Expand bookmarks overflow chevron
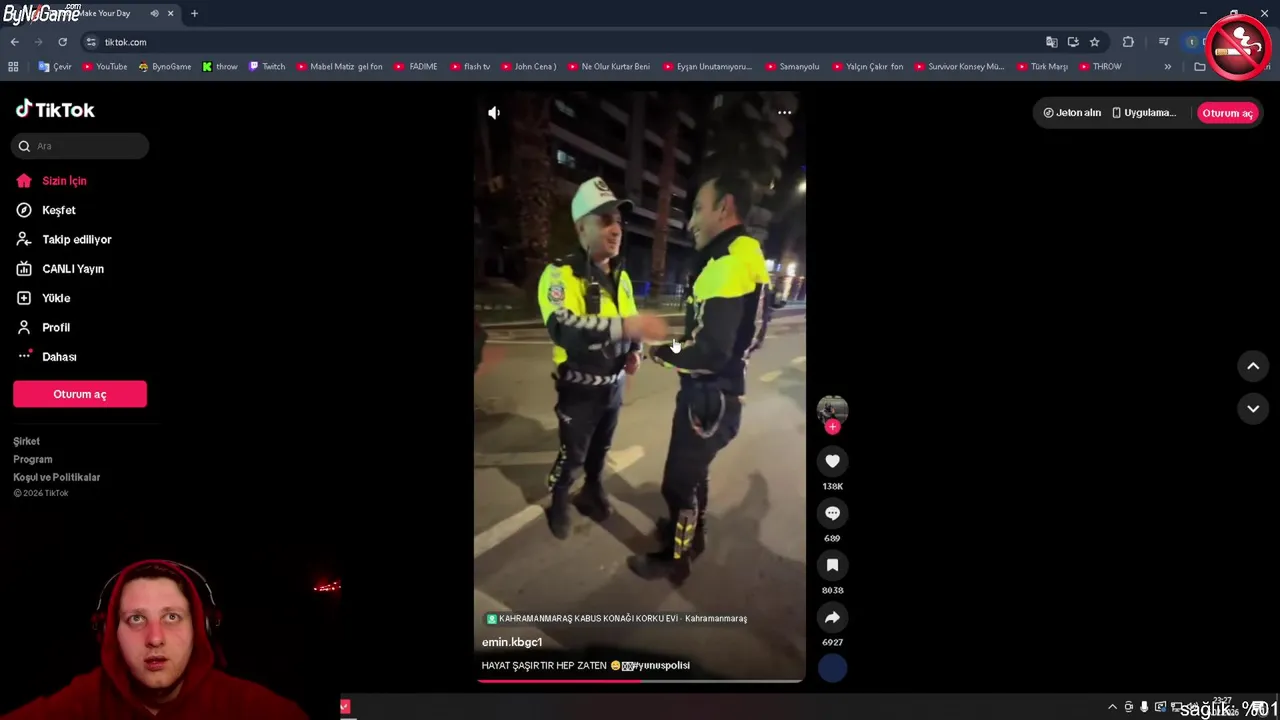The image size is (1280, 720). tap(1167, 67)
